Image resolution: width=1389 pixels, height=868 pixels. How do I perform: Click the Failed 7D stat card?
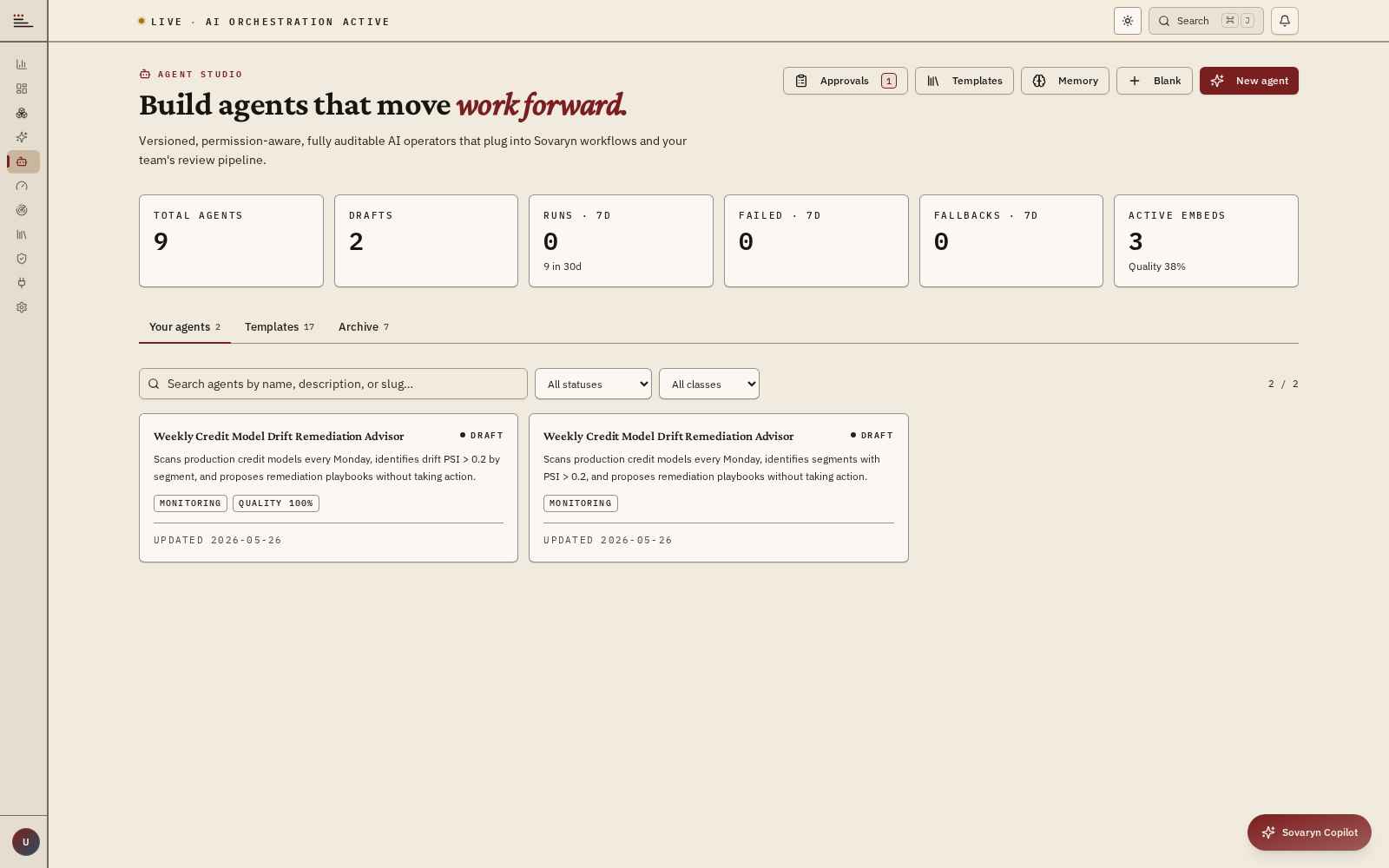pyautogui.click(x=816, y=240)
